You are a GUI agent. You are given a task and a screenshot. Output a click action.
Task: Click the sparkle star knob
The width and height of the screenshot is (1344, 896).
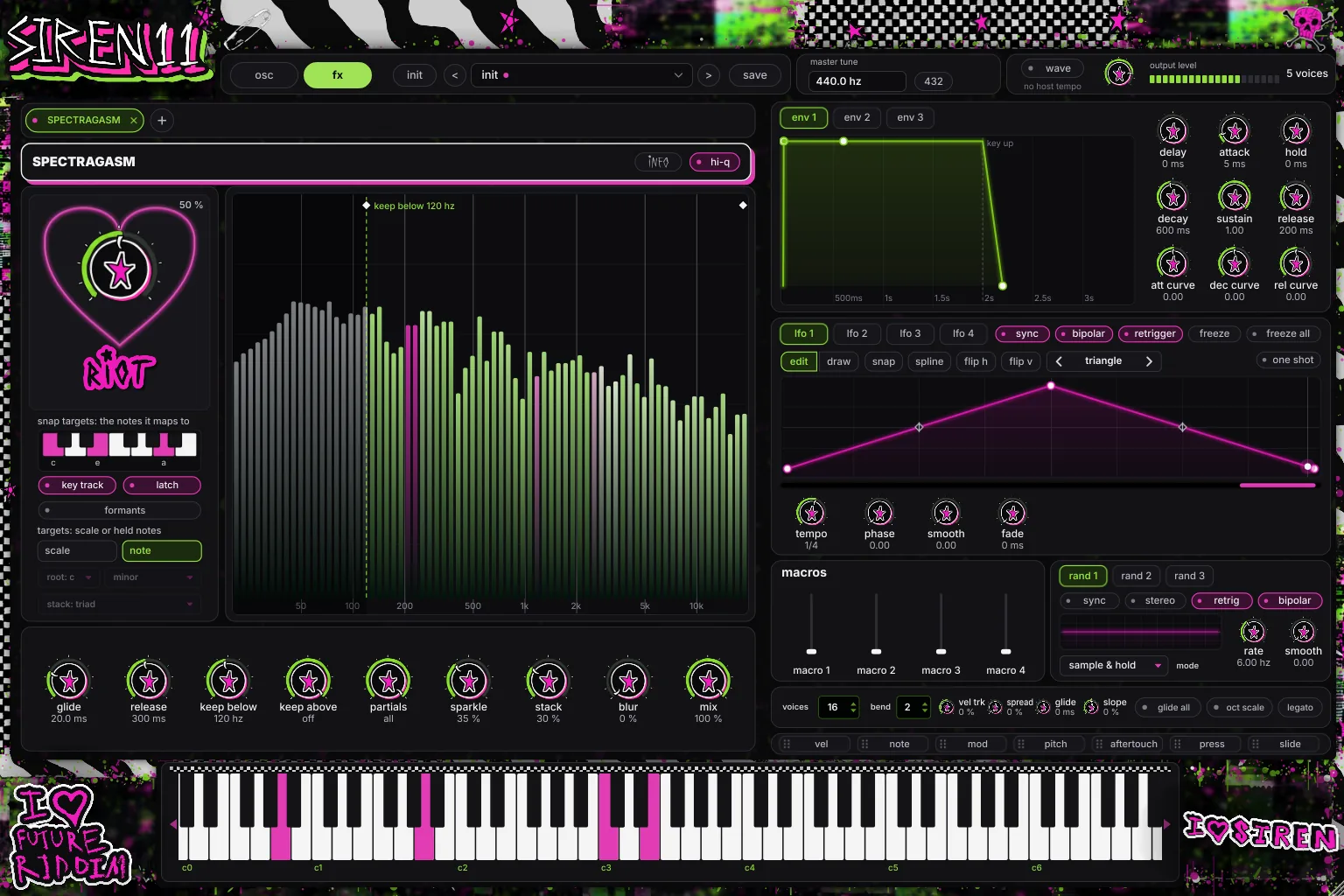pyautogui.click(x=469, y=680)
